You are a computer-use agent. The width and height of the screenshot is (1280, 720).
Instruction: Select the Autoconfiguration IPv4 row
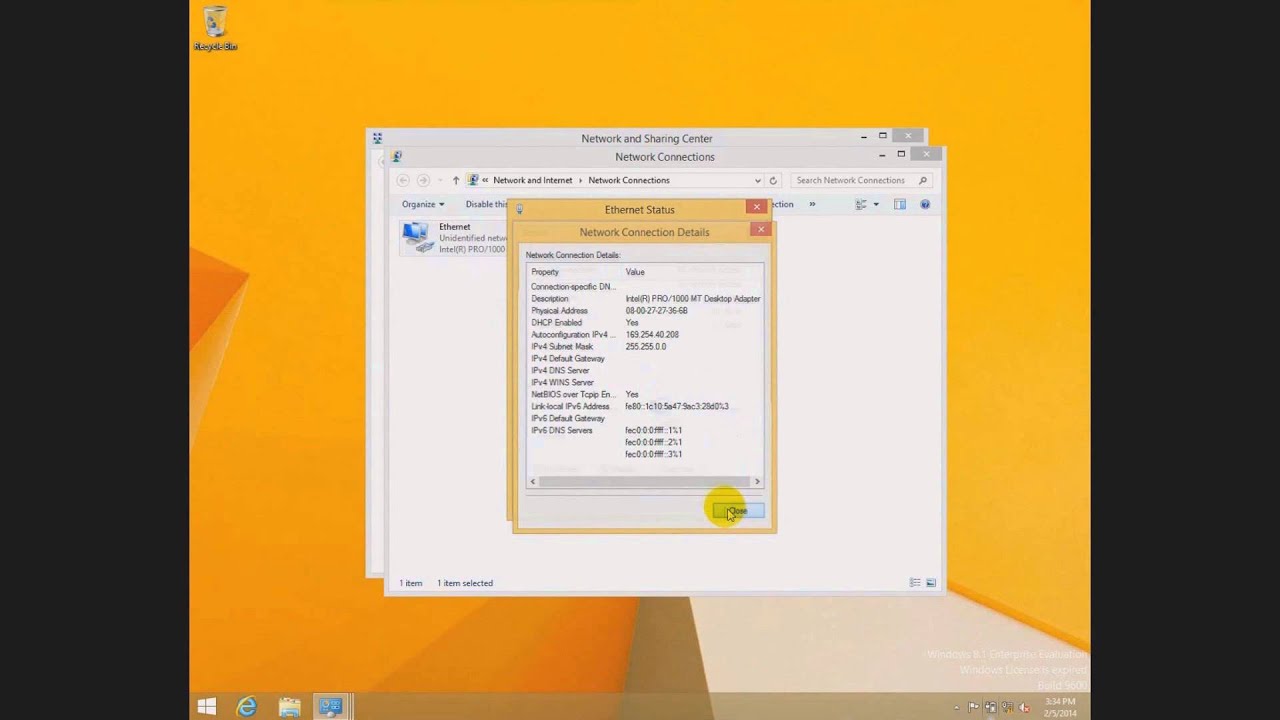[645, 335]
